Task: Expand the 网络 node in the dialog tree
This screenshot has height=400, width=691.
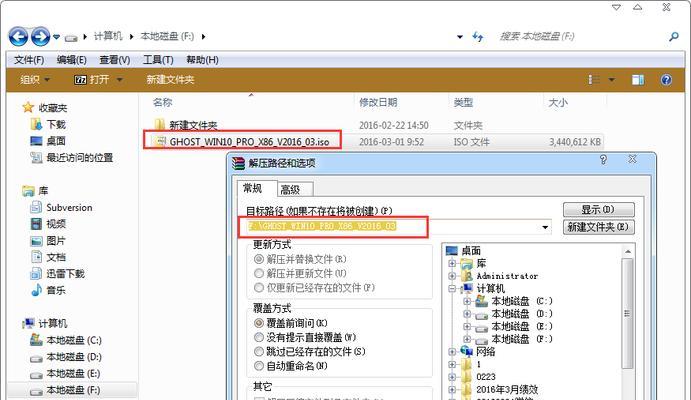Action: (452, 352)
